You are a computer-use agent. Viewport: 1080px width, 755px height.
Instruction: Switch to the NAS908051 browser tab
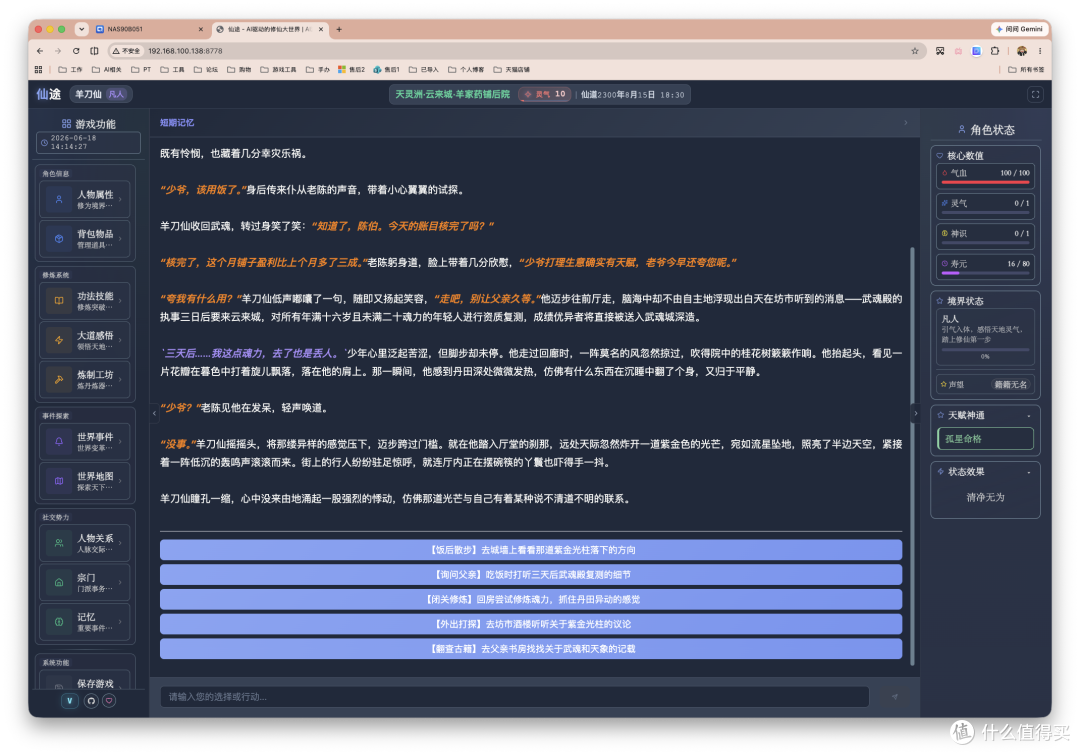(x=150, y=29)
